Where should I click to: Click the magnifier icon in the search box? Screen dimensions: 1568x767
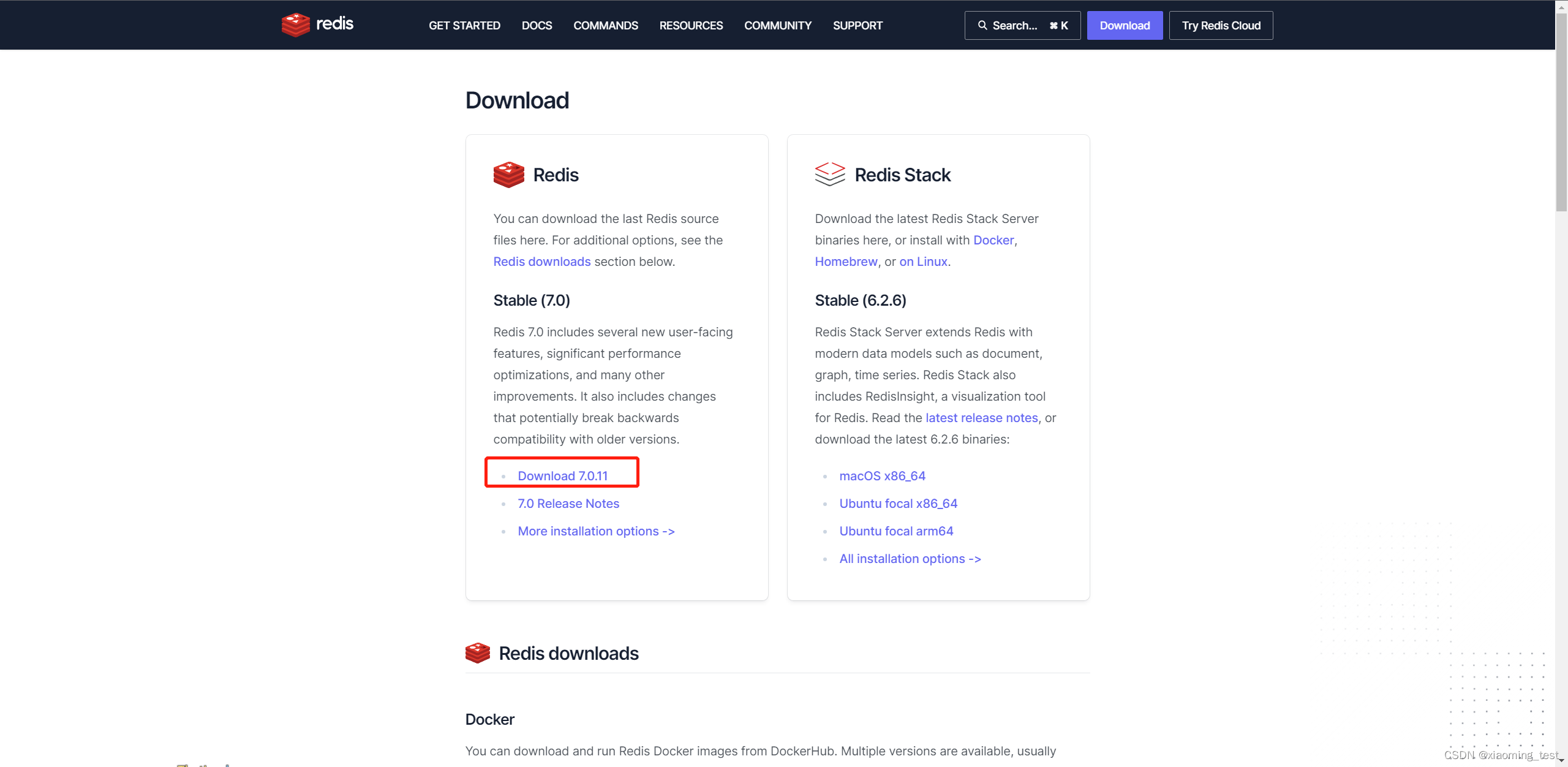(x=982, y=25)
